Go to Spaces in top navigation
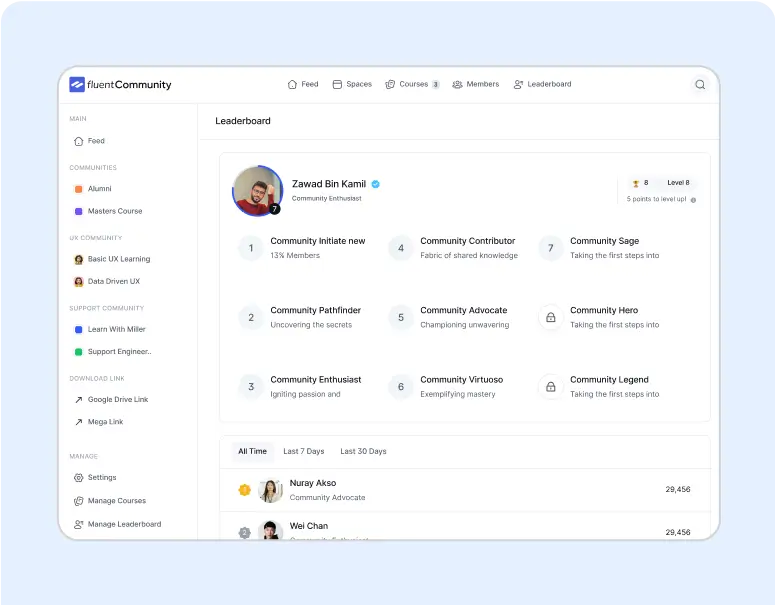The image size is (775, 605). (x=352, y=84)
